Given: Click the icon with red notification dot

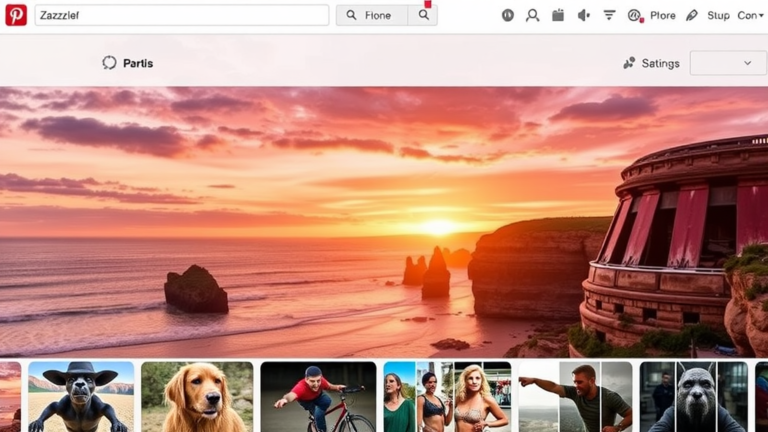Looking at the screenshot, I should click(634, 15).
